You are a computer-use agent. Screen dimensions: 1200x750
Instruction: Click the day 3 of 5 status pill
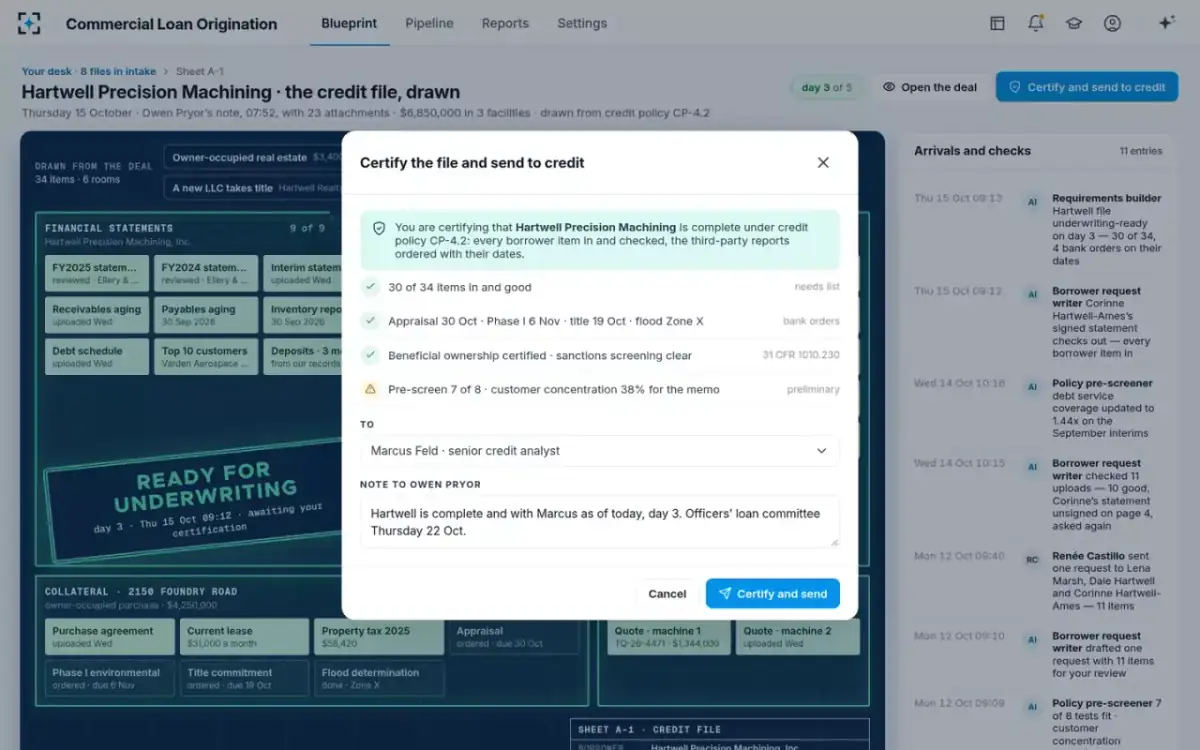827,87
